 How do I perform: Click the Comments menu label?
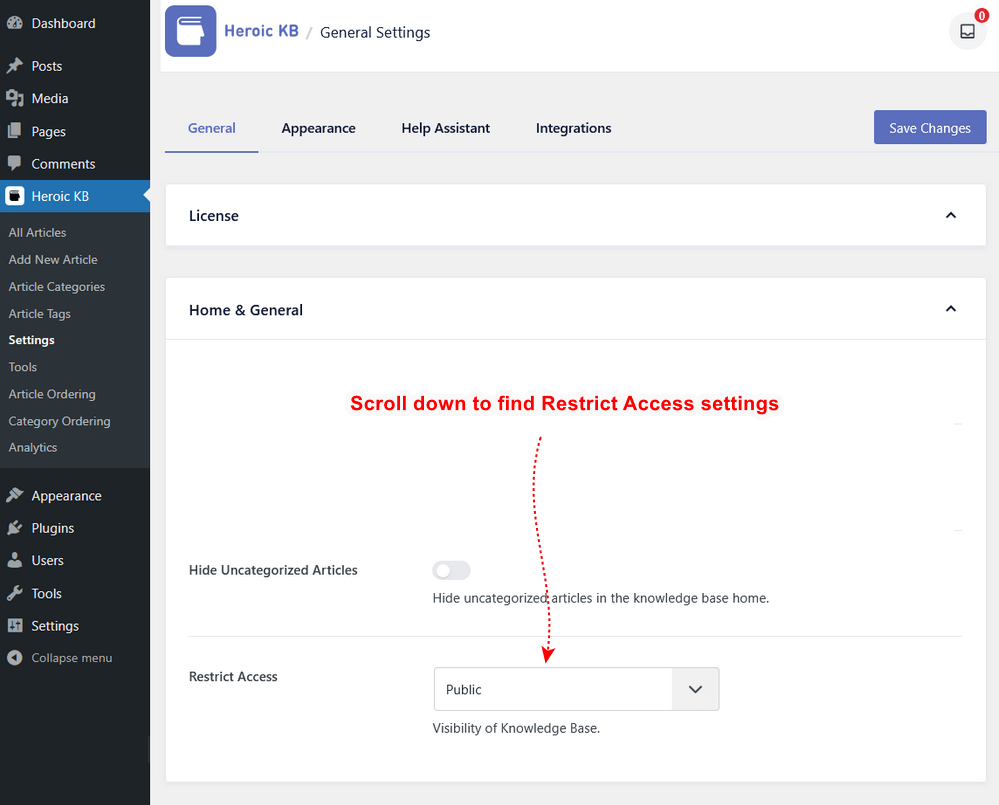pyautogui.click(x=63, y=164)
